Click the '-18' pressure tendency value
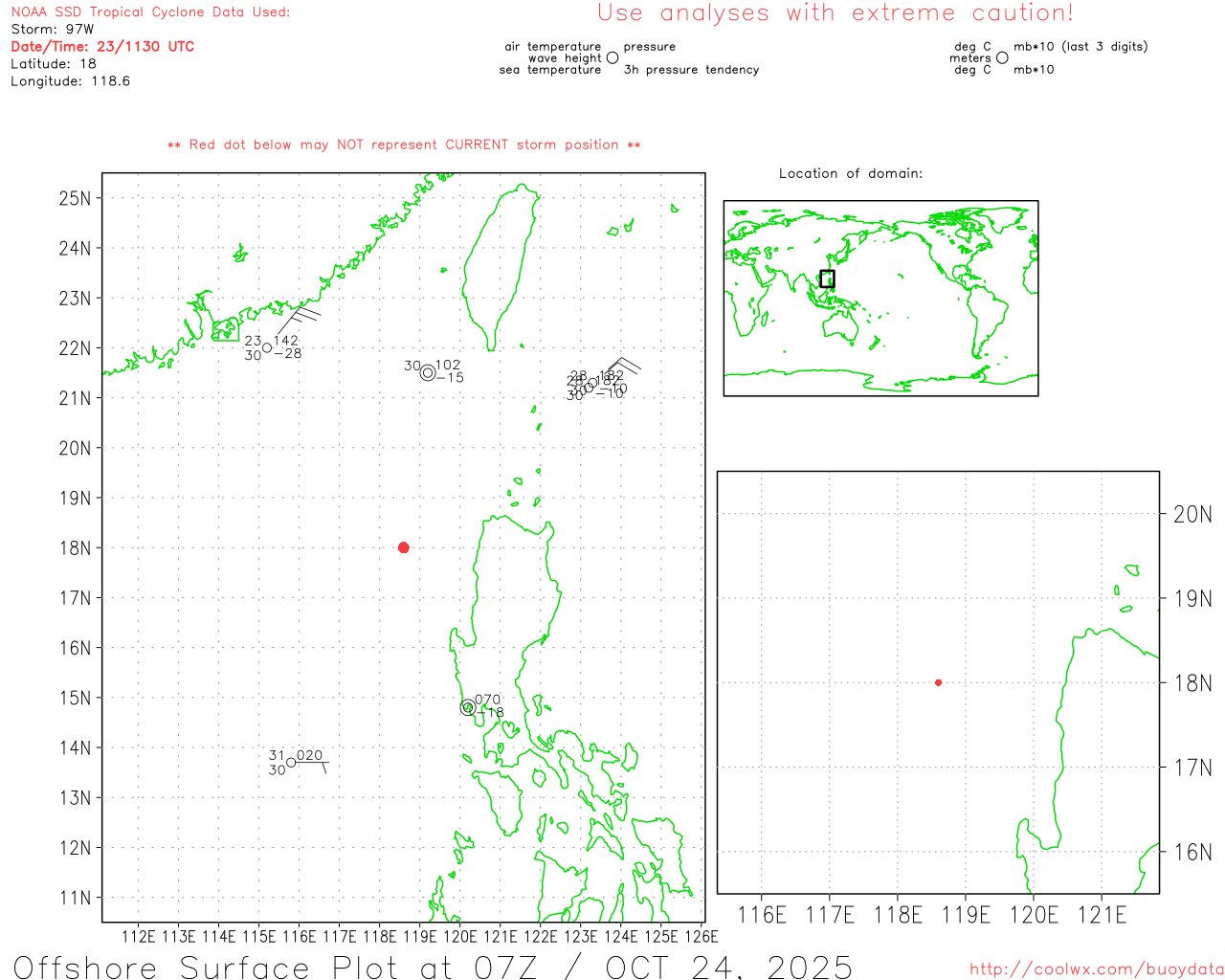 (489, 713)
